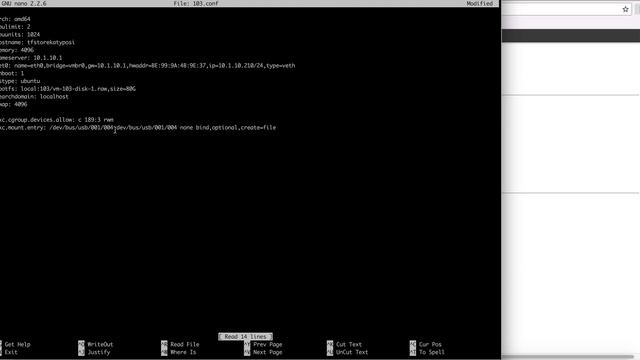Click the hostname line in config
This screenshot has width=640, height=360.
(x=37, y=42)
